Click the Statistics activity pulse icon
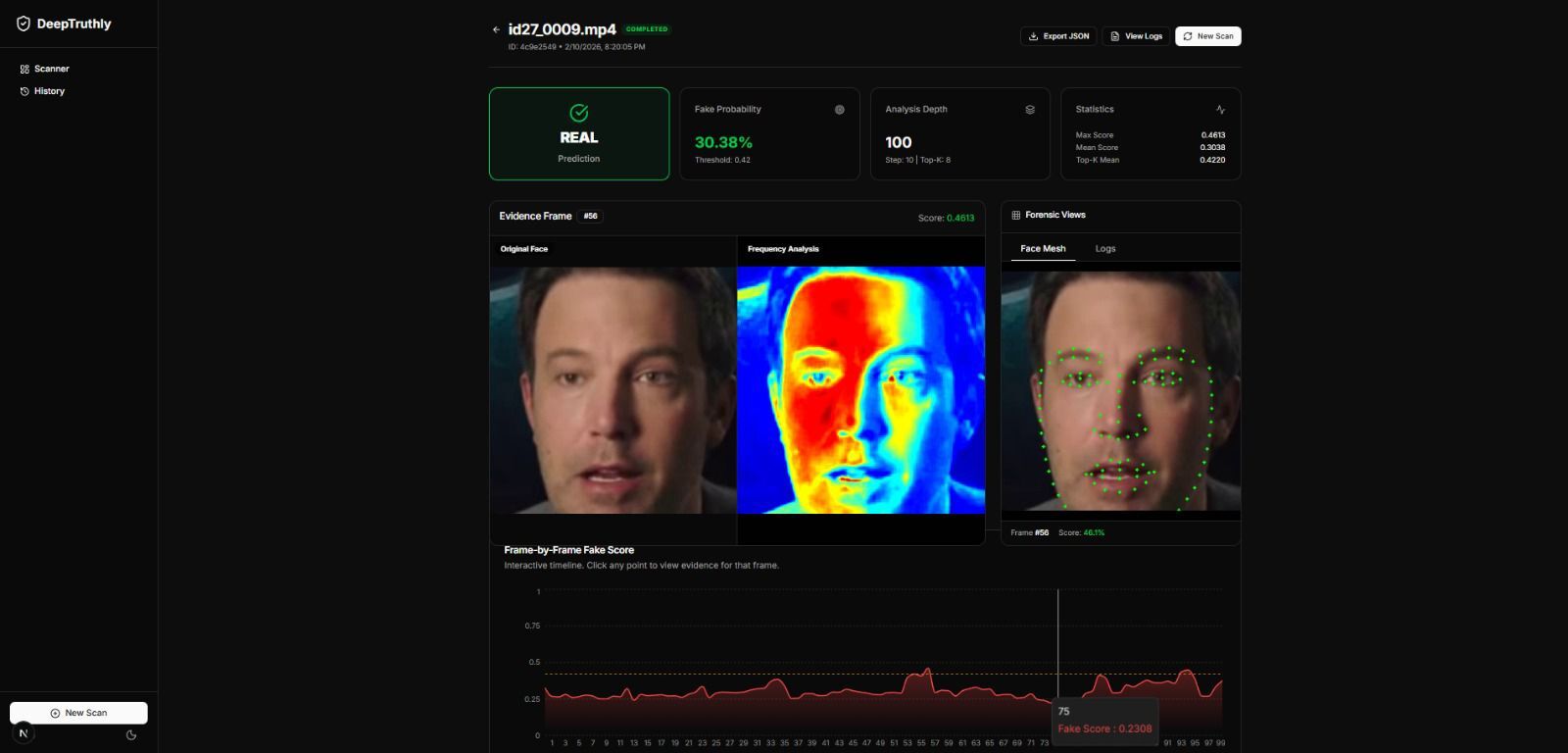This screenshot has height=753, width=1568. pyautogui.click(x=1220, y=110)
